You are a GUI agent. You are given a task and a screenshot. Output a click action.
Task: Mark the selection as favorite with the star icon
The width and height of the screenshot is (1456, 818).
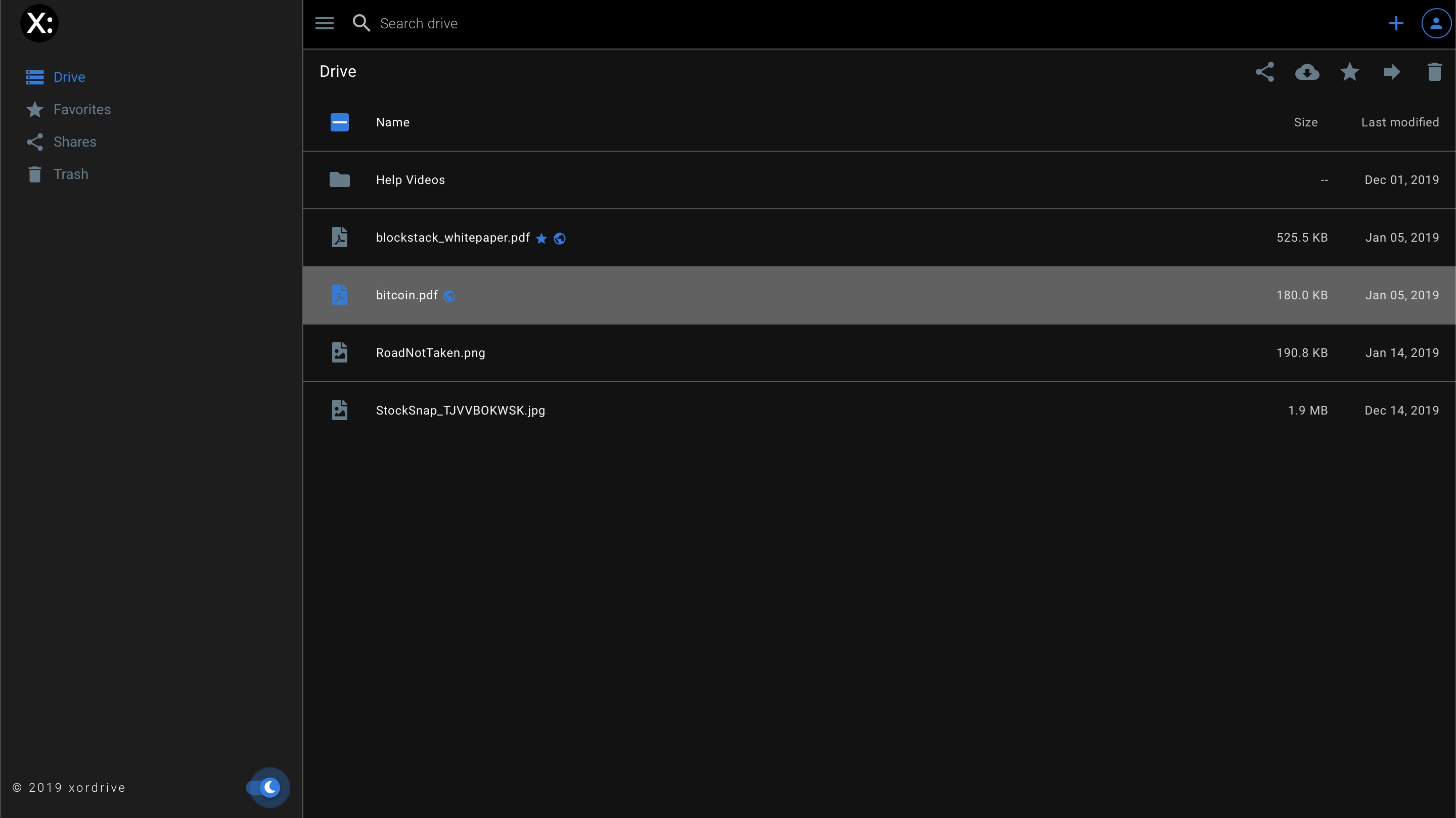[x=1349, y=72]
